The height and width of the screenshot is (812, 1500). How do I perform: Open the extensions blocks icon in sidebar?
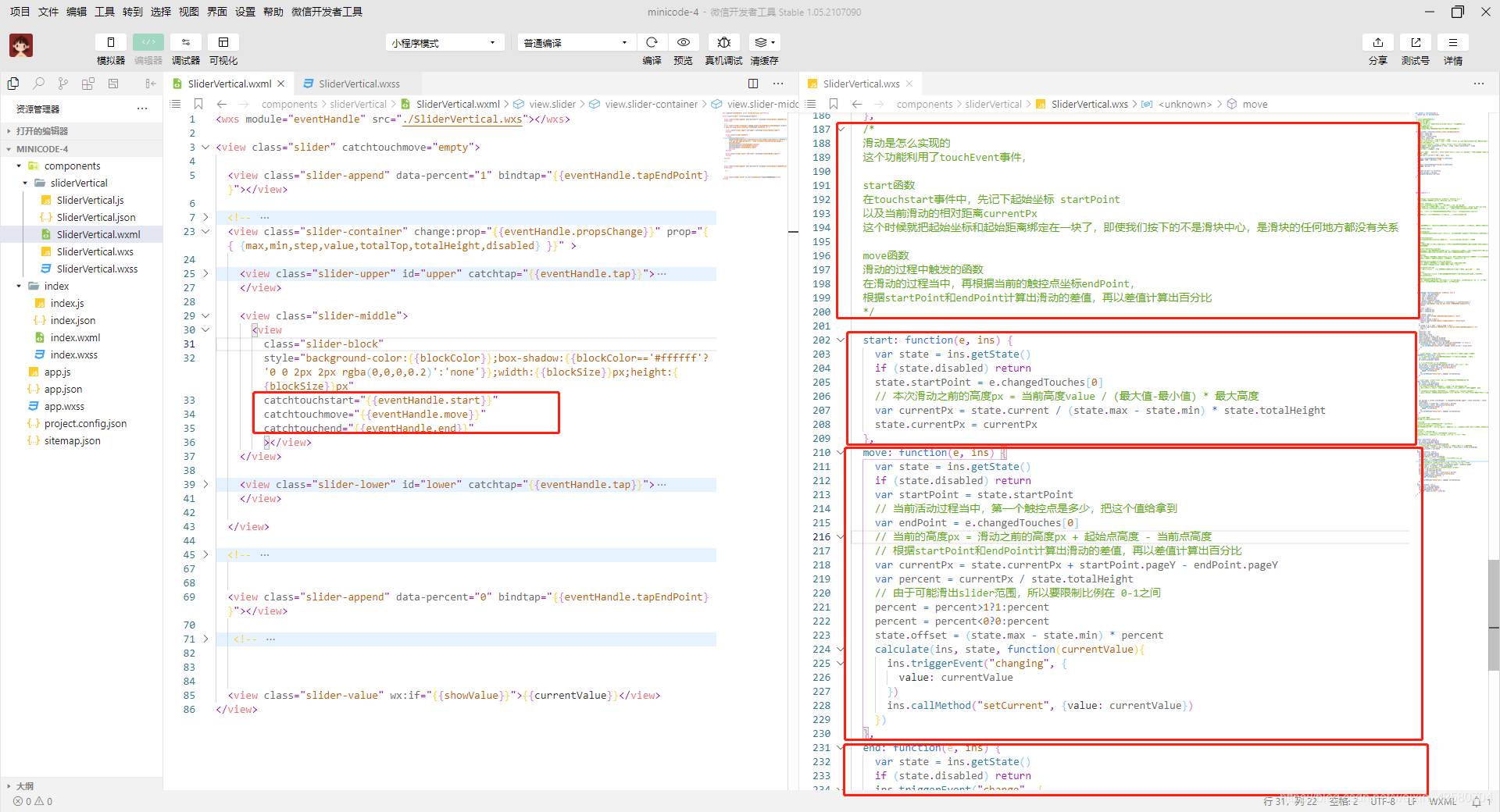[x=88, y=84]
